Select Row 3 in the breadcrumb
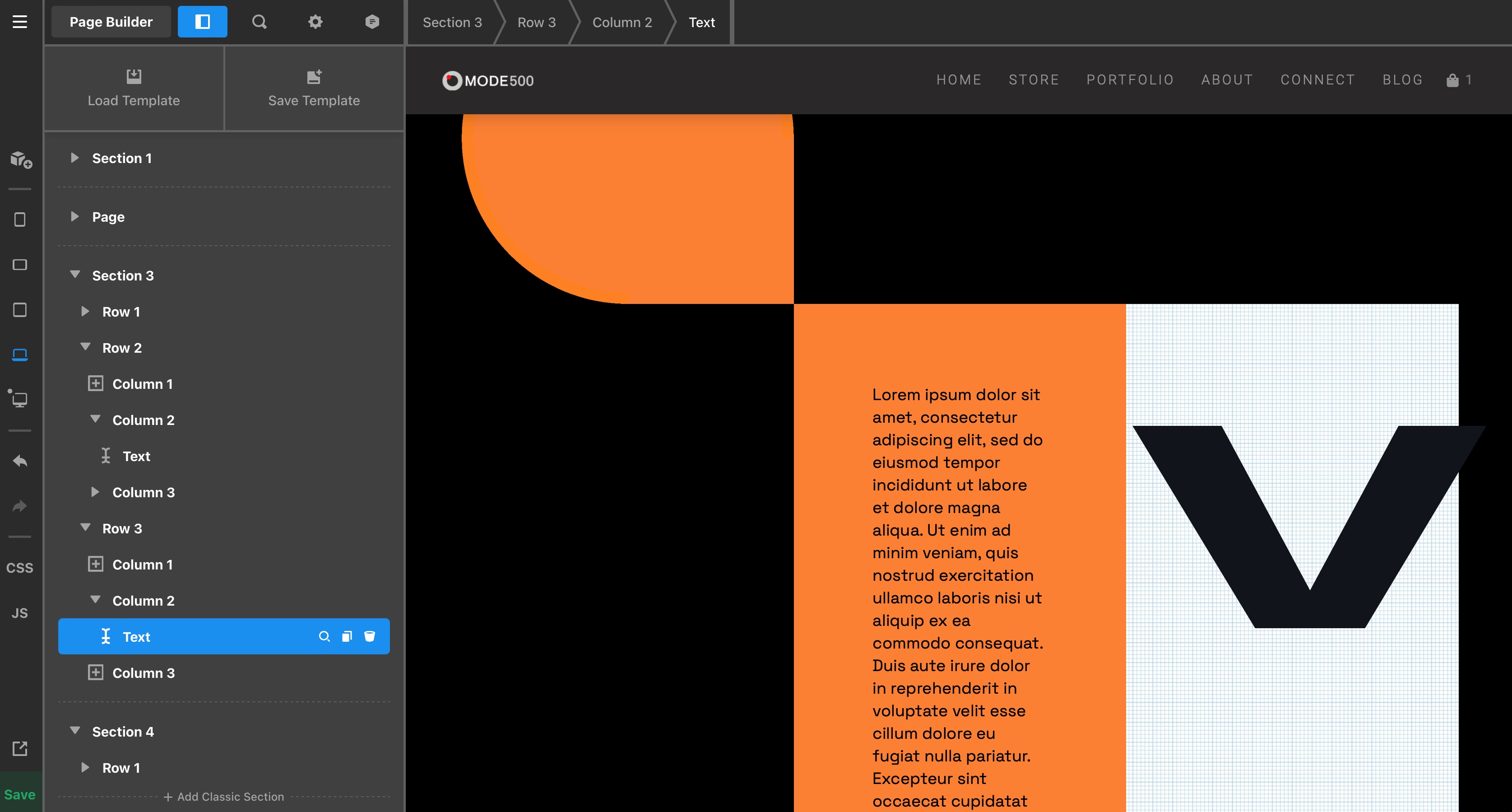Image resolution: width=1512 pixels, height=812 pixels. 536,22
